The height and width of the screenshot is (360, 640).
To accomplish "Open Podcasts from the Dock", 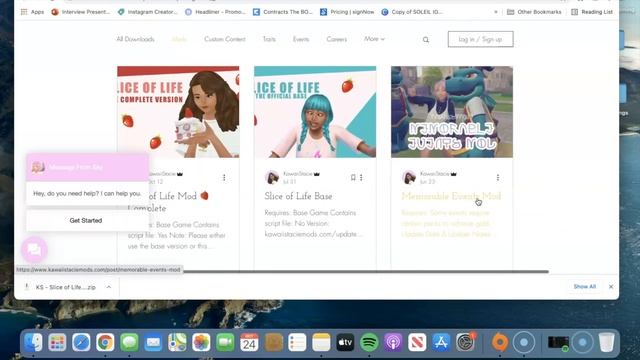I will tap(393, 342).
